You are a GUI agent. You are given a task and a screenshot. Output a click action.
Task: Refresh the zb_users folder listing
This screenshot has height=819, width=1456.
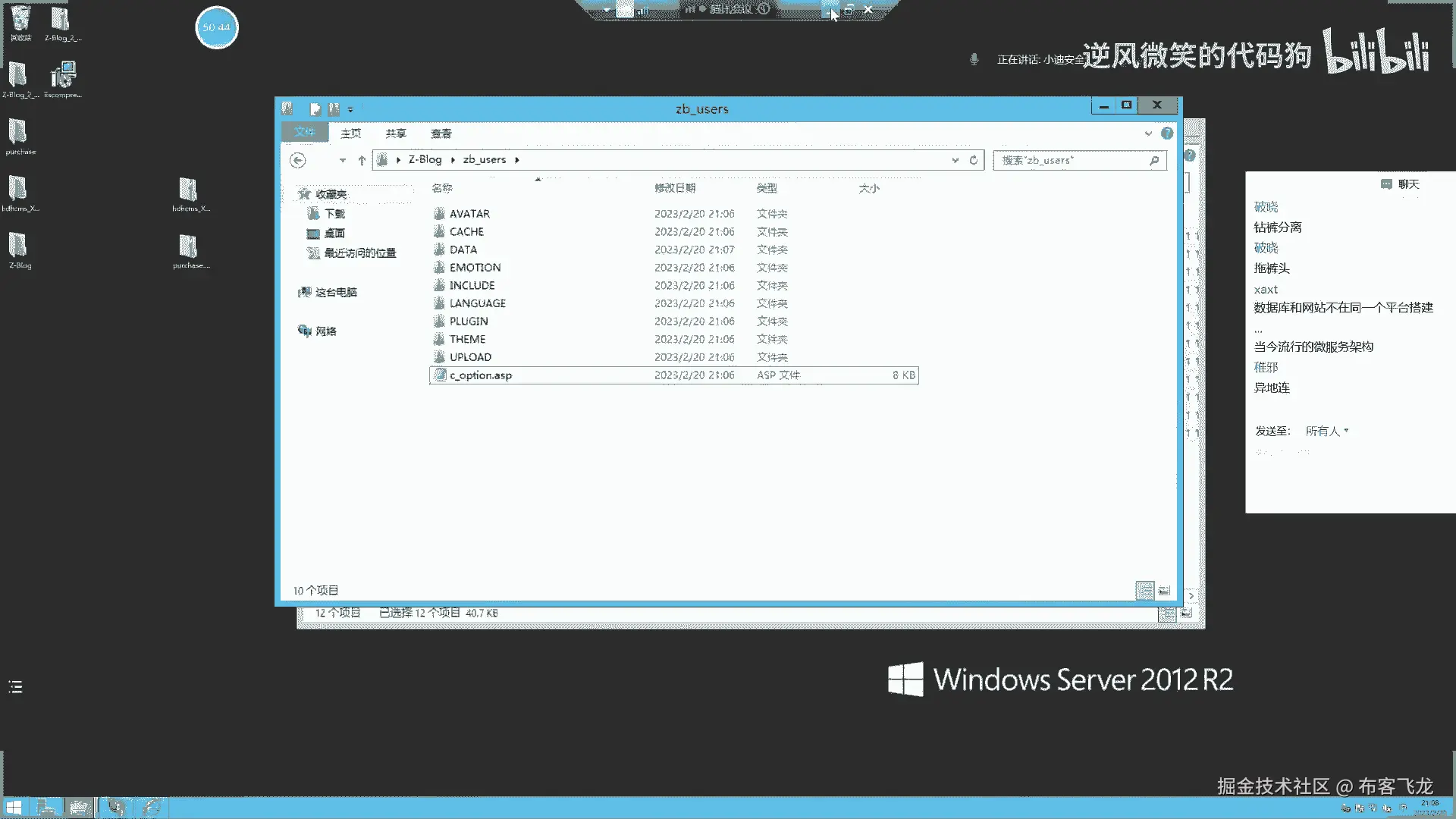tap(974, 160)
